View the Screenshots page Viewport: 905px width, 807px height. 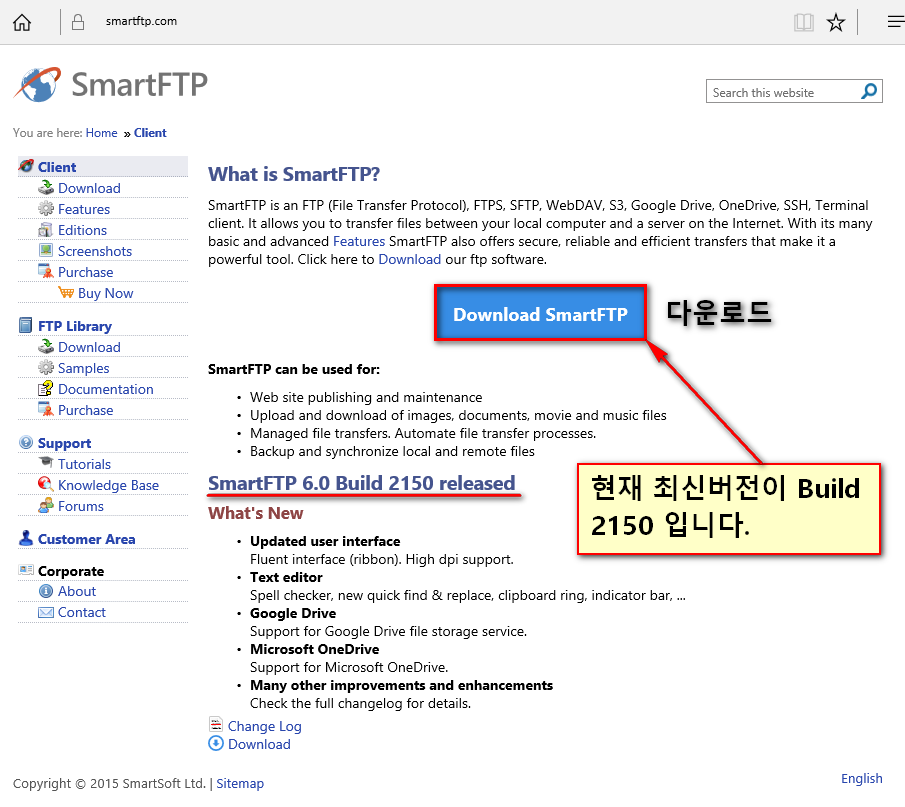pyautogui.click(x=95, y=251)
